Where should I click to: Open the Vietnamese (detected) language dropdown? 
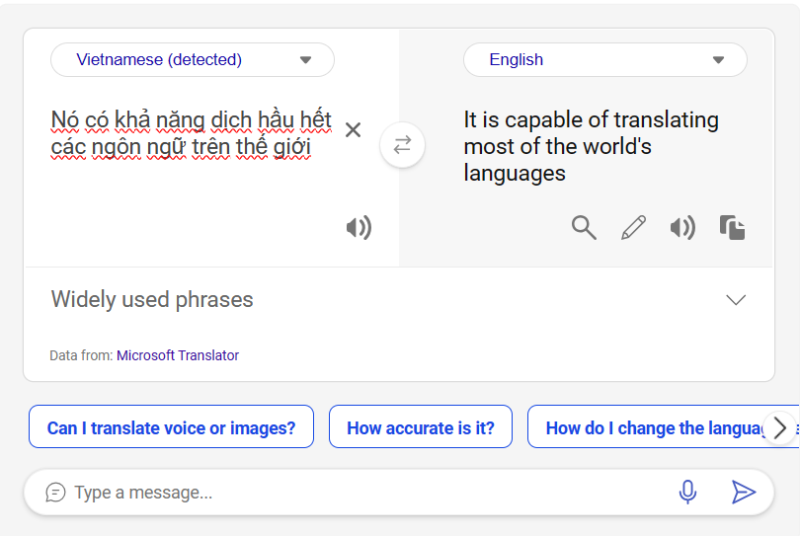pos(193,60)
